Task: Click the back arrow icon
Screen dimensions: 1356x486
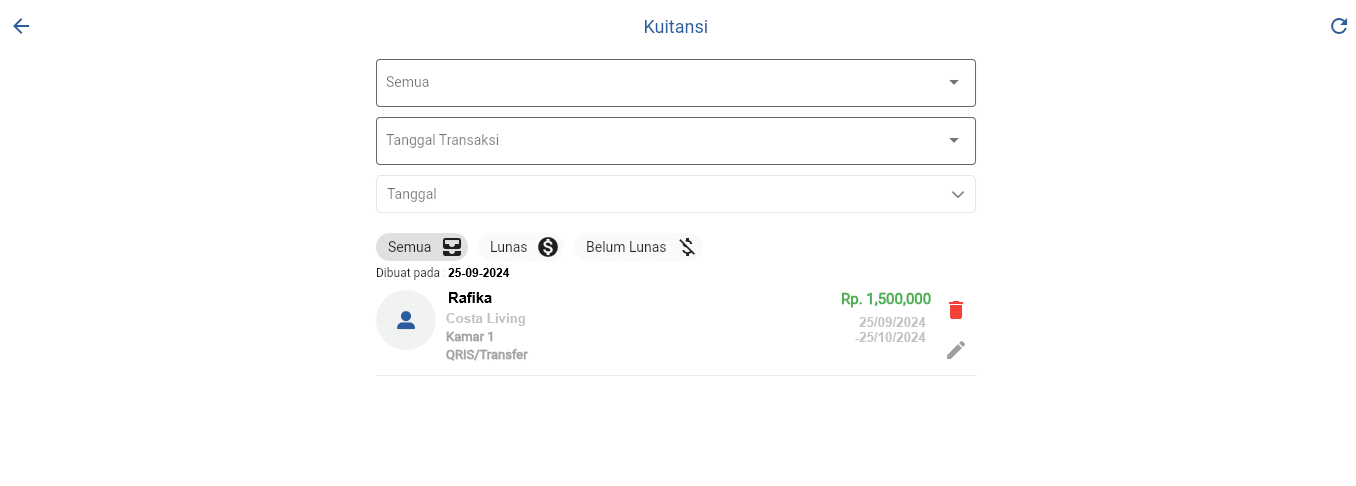Action: (x=21, y=26)
